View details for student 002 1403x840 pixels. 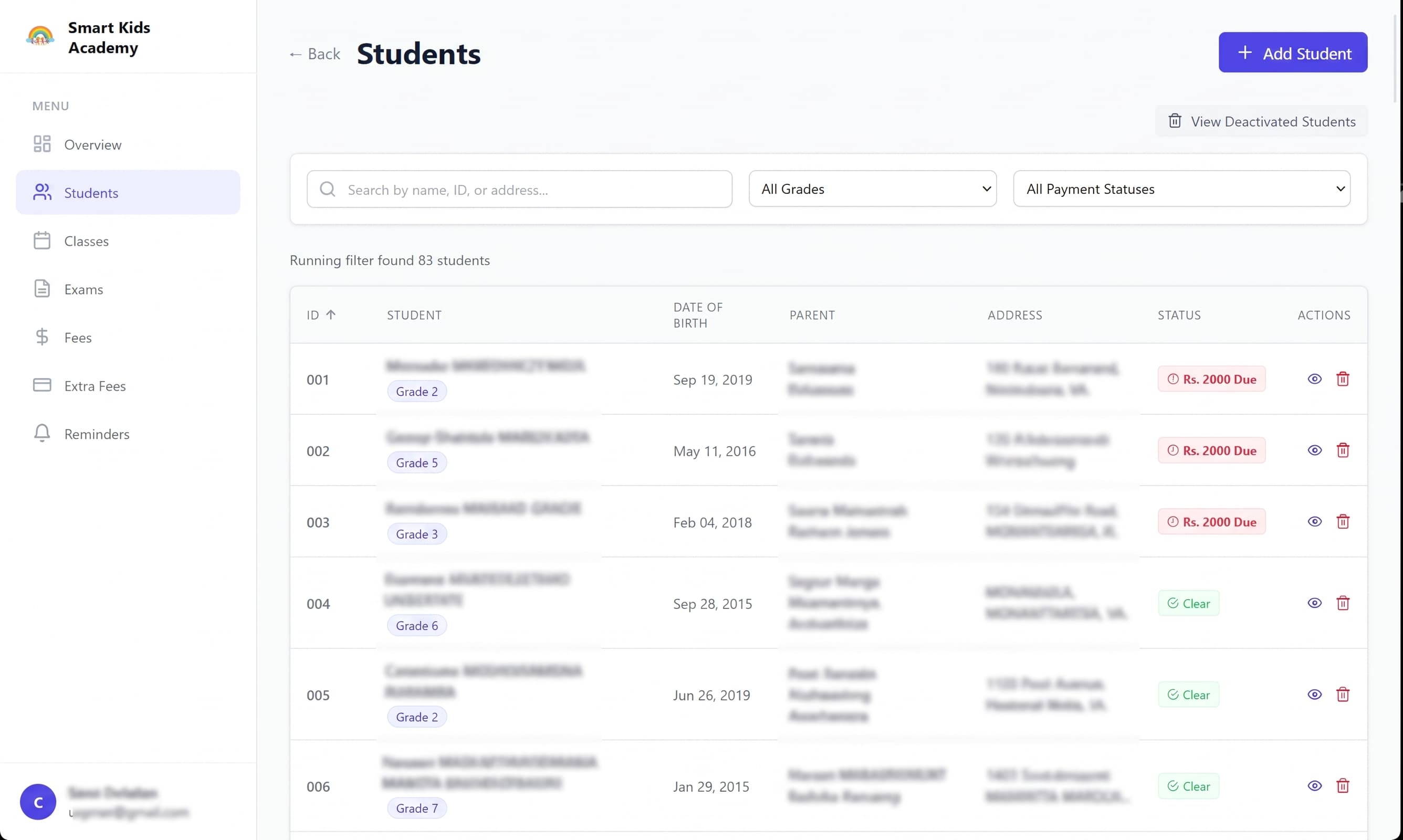tap(1314, 450)
